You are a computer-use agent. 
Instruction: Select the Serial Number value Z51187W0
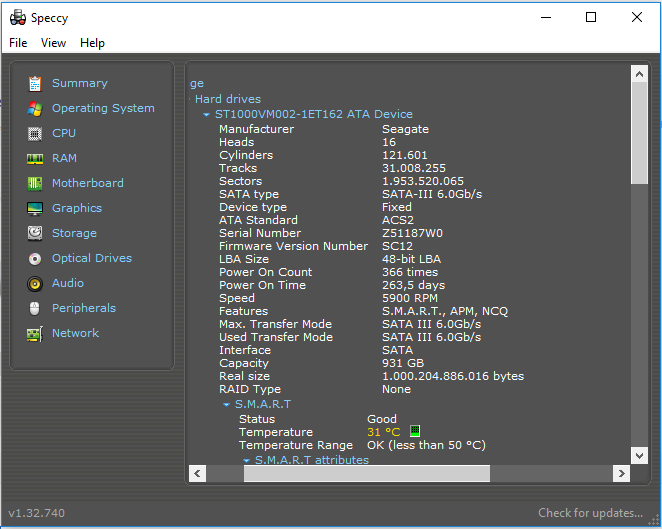click(x=412, y=233)
